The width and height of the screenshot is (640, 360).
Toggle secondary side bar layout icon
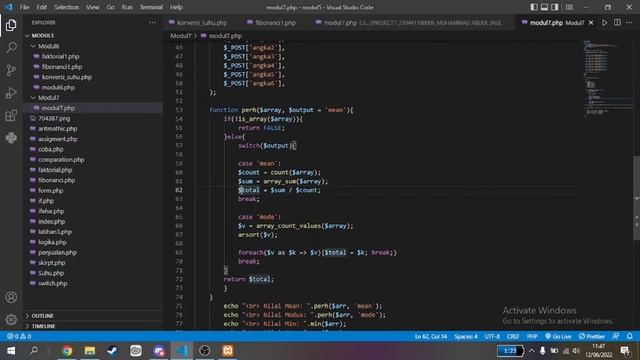tap(555, 7)
